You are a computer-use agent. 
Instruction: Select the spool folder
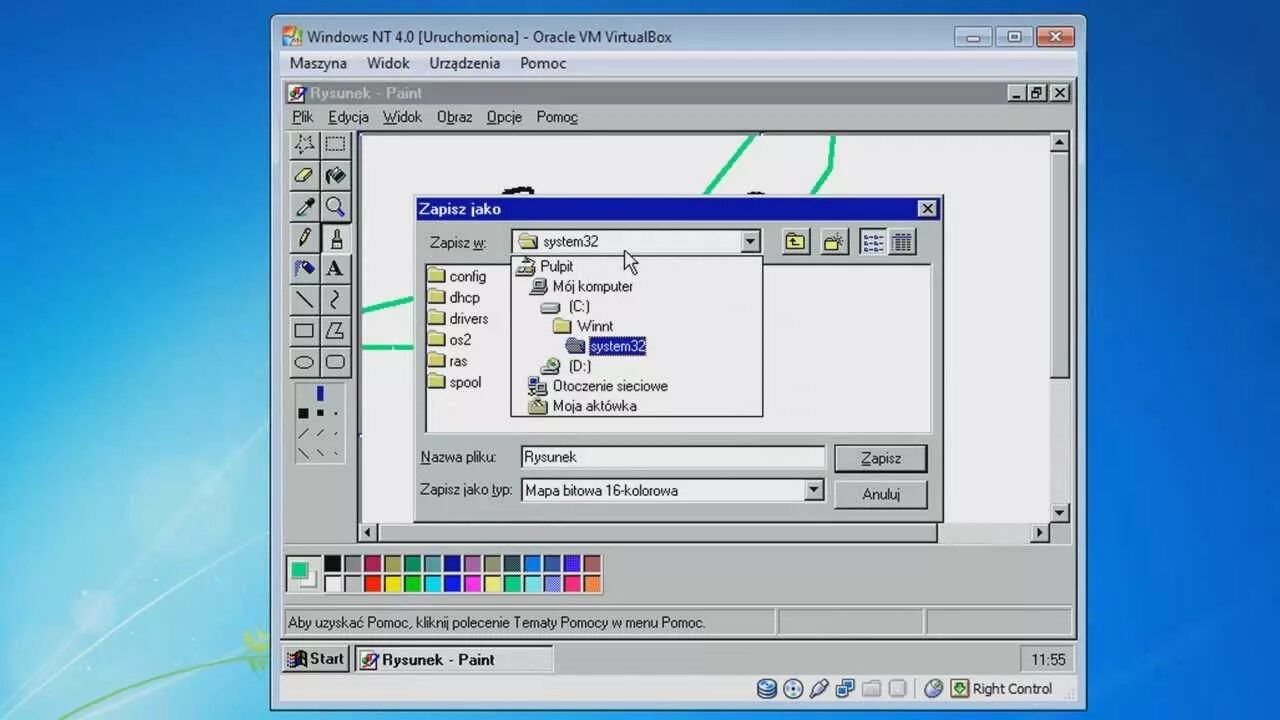pyautogui.click(x=455, y=382)
